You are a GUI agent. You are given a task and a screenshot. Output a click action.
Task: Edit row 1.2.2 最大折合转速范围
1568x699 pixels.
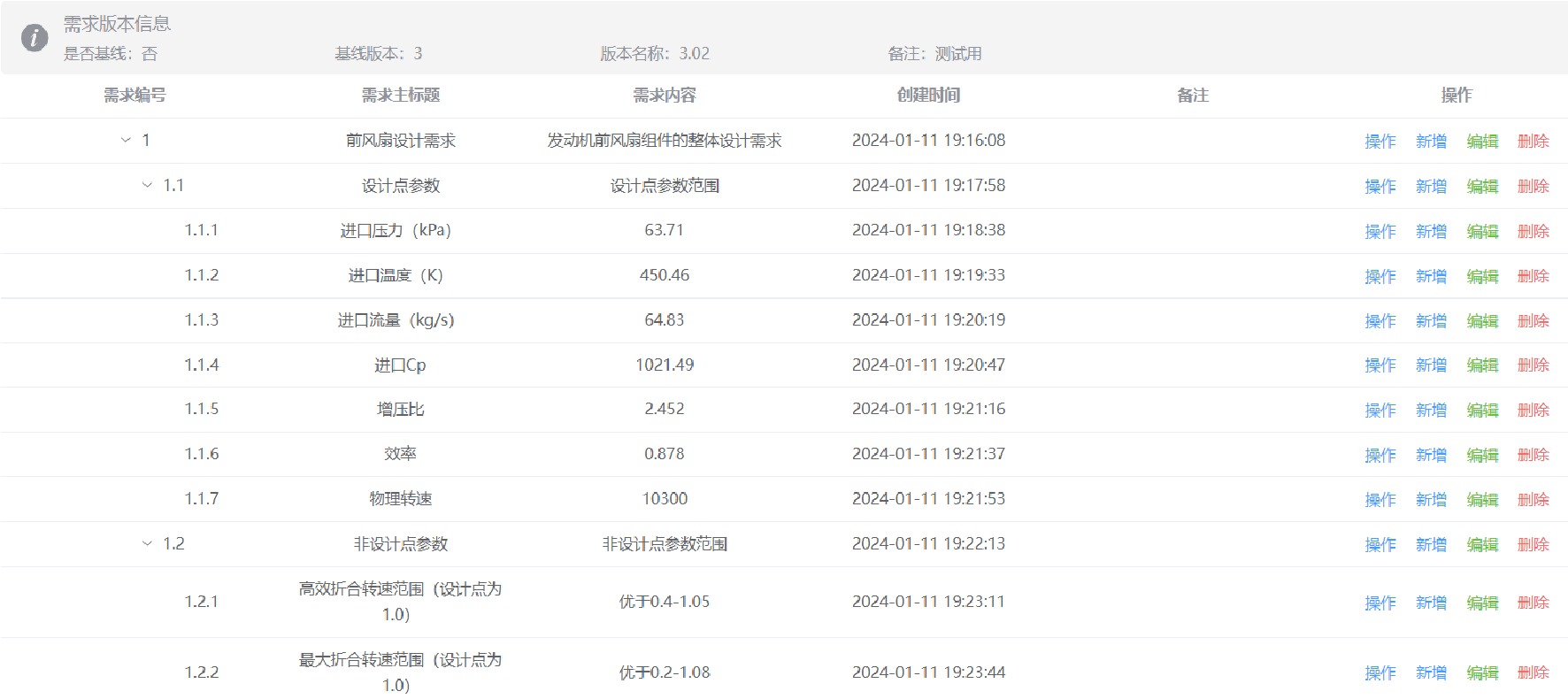coord(1482,673)
